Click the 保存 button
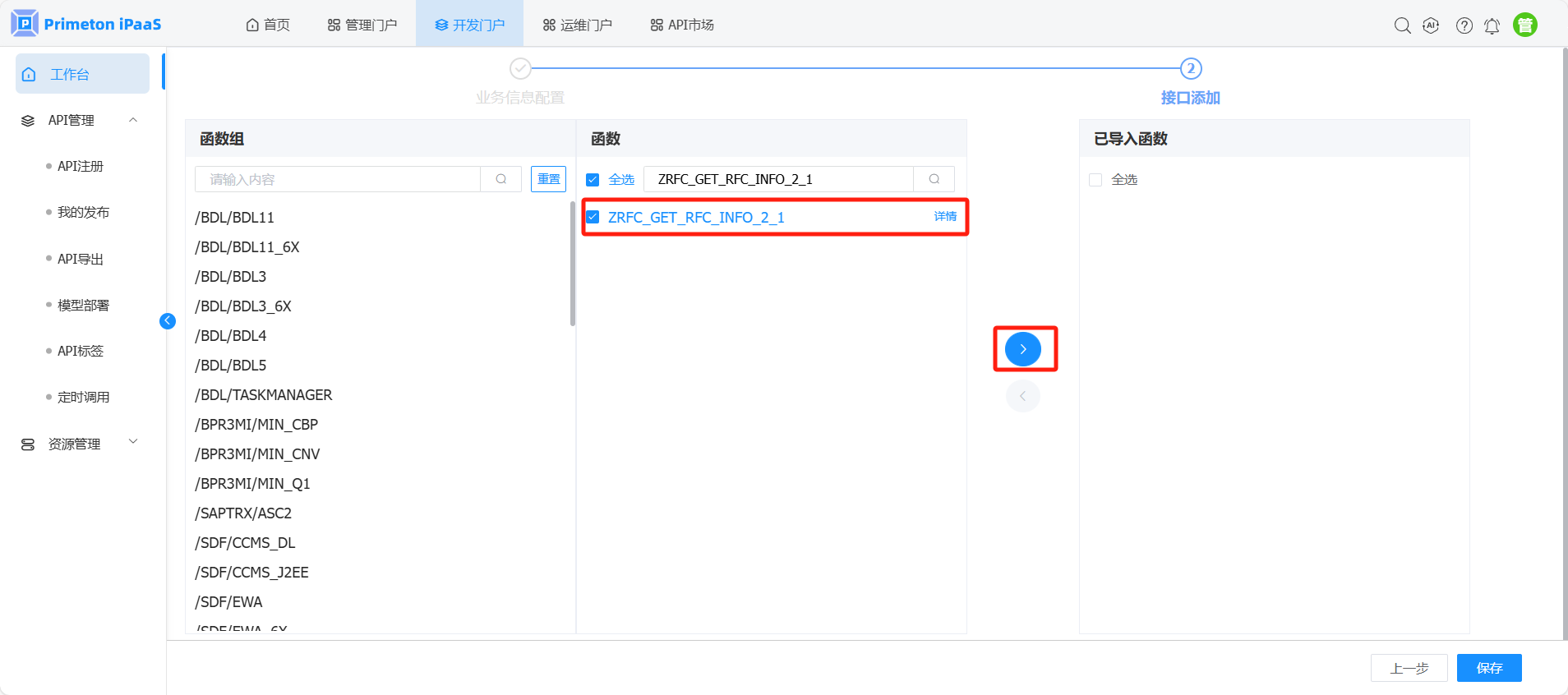This screenshot has height=695, width=1568. [1488, 668]
